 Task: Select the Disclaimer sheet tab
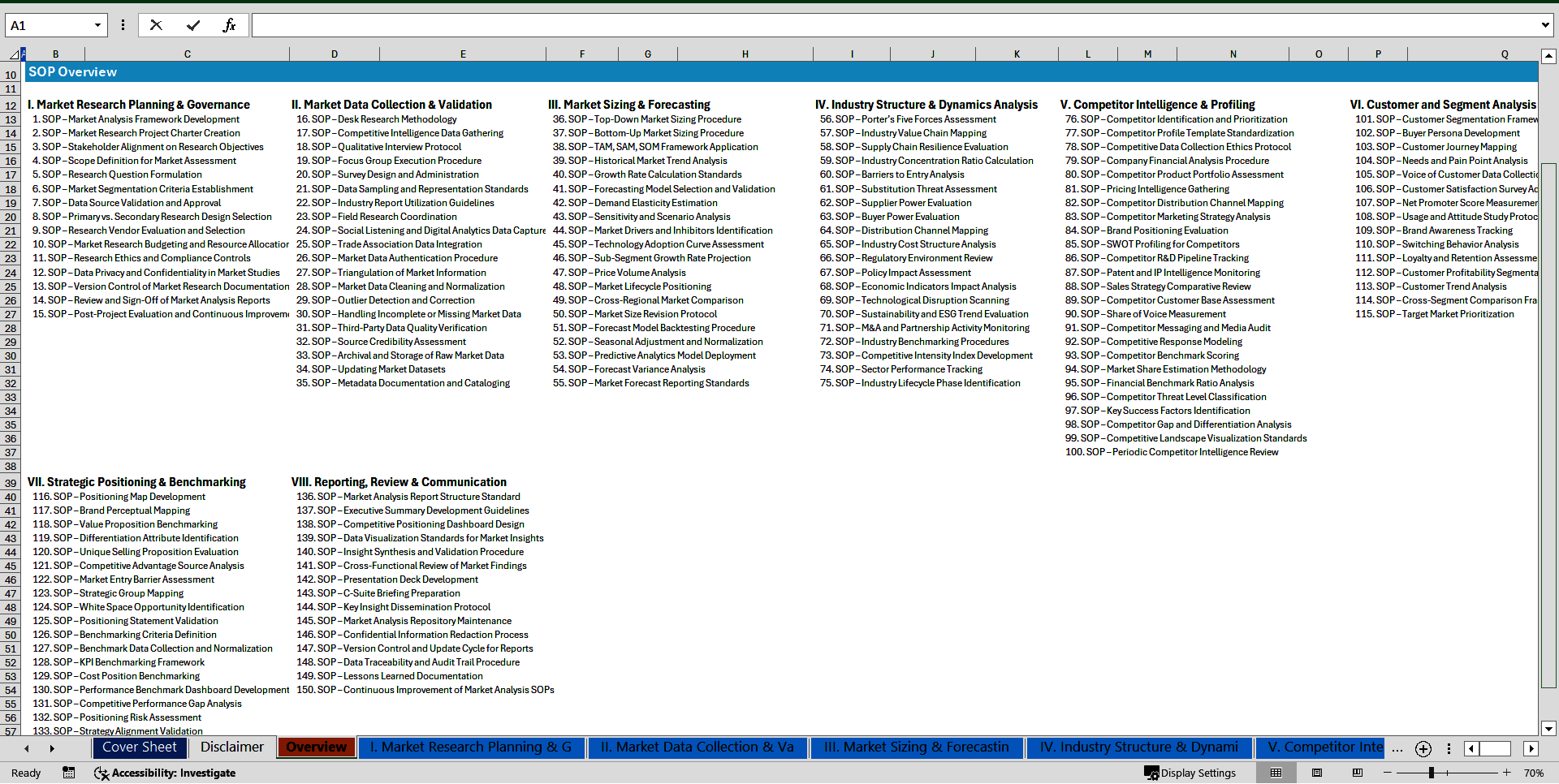pos(231,747)
